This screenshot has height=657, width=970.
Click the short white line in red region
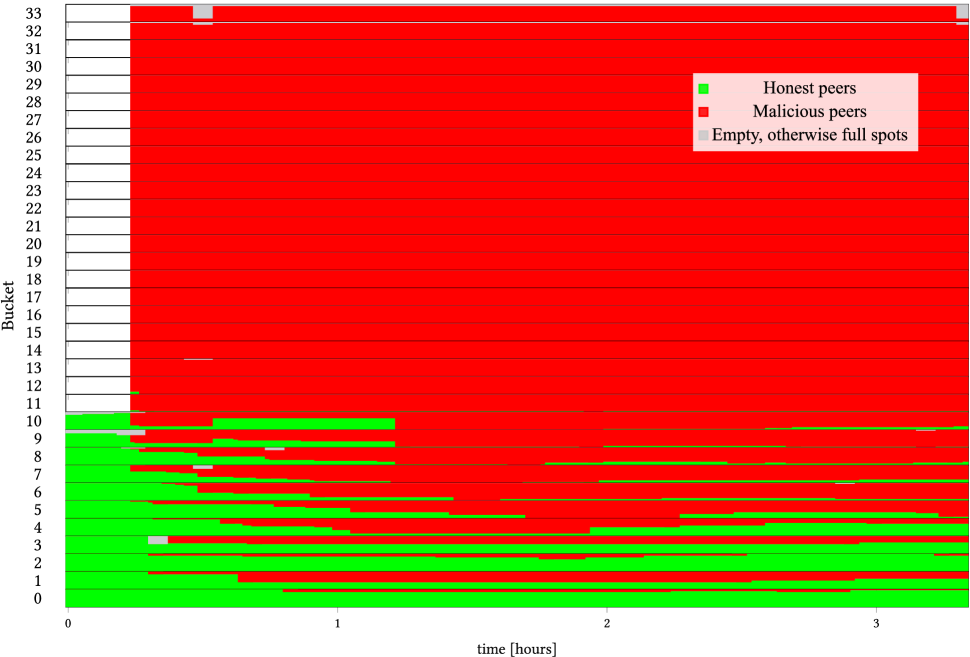coord(198,359)
